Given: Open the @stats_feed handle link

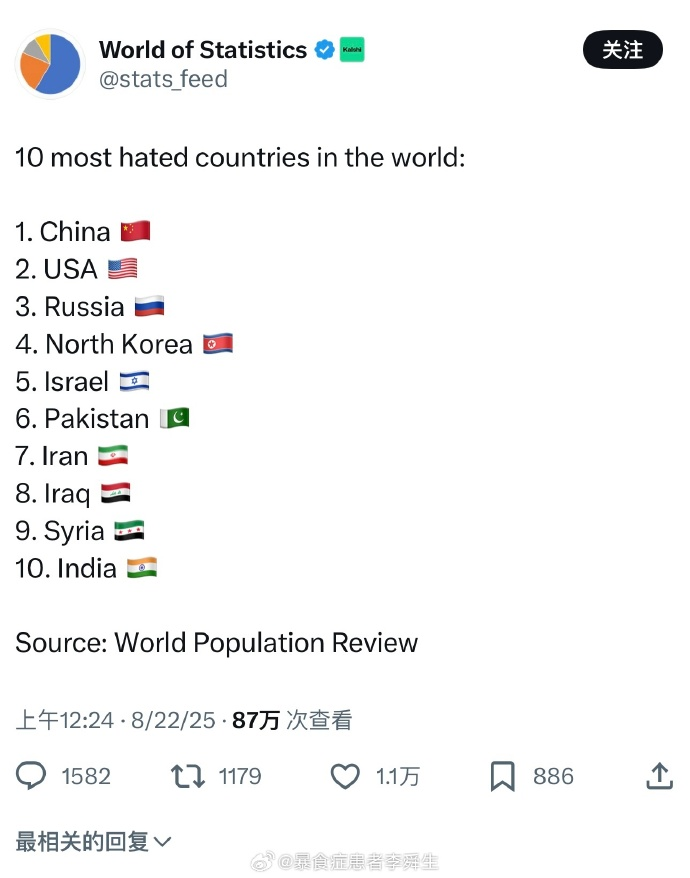Looking at the screenshot, I should tap(164, 79).
